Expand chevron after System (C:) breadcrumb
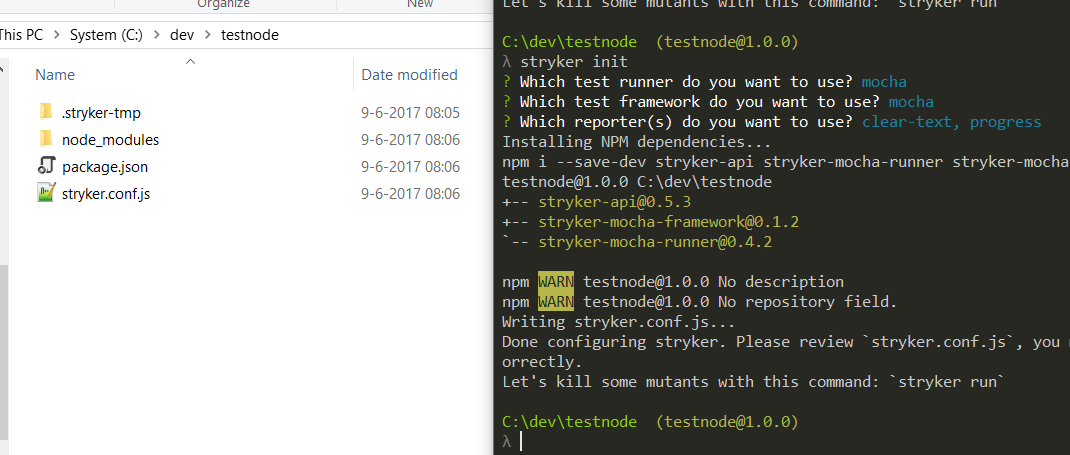This screenshot has height=455, width=1070. tap(156, 35)
